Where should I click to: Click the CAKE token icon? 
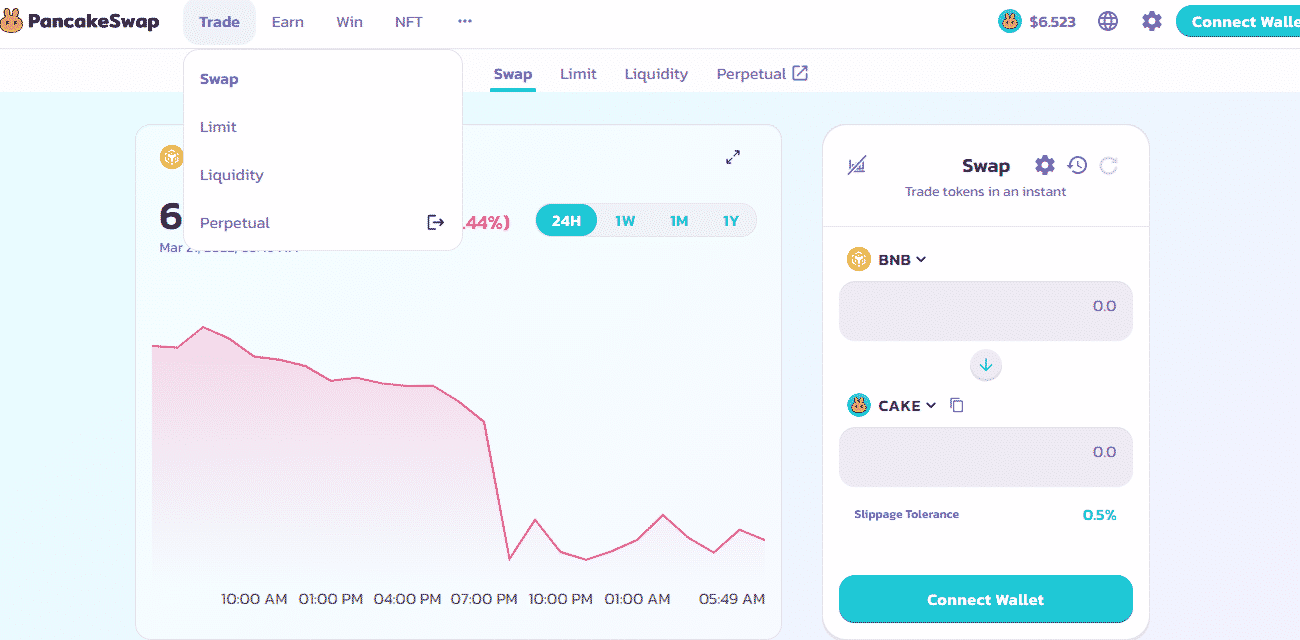pos(859,405)
